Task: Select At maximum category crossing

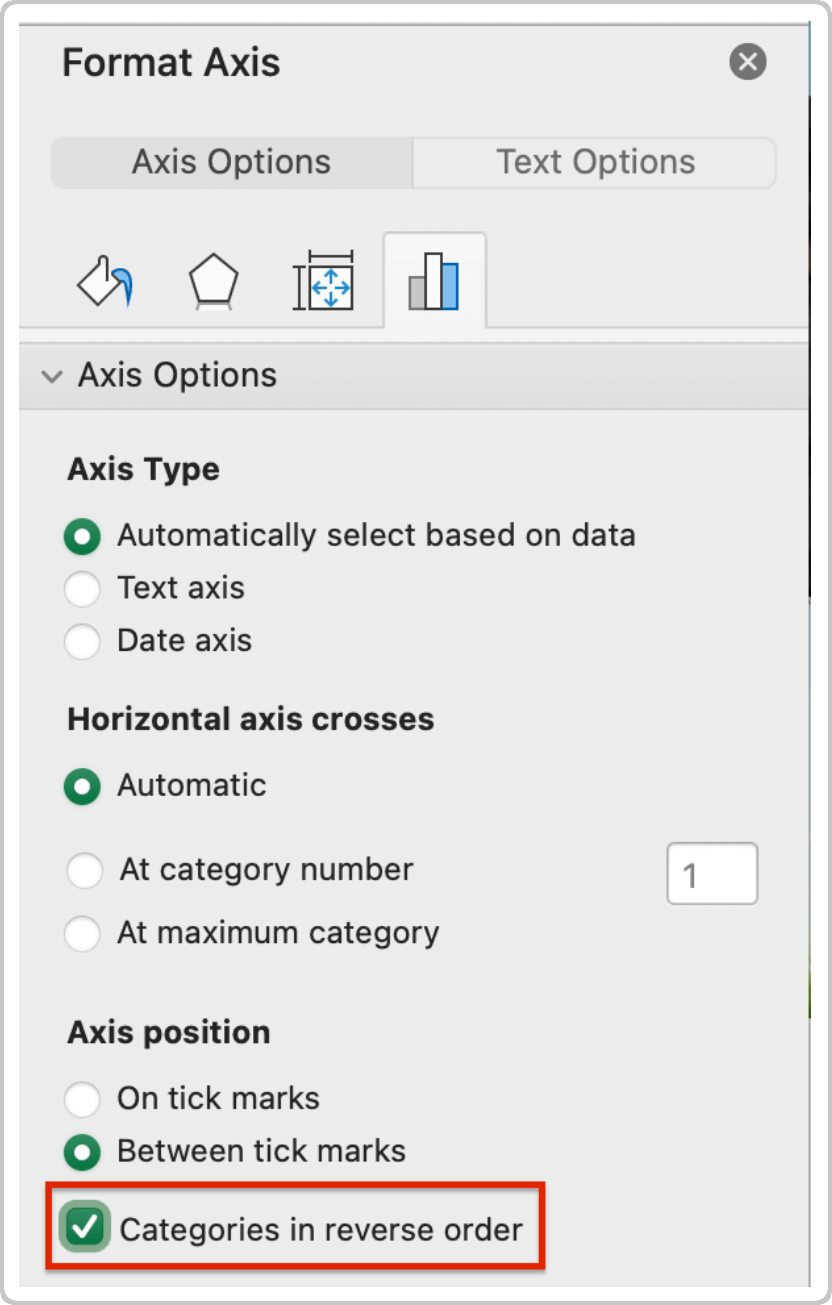Action: point(84,933)
